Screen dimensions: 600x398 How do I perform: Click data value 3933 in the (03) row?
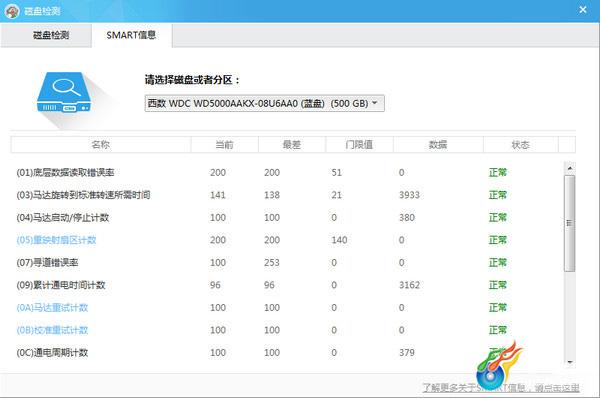[x=409, y=195]
